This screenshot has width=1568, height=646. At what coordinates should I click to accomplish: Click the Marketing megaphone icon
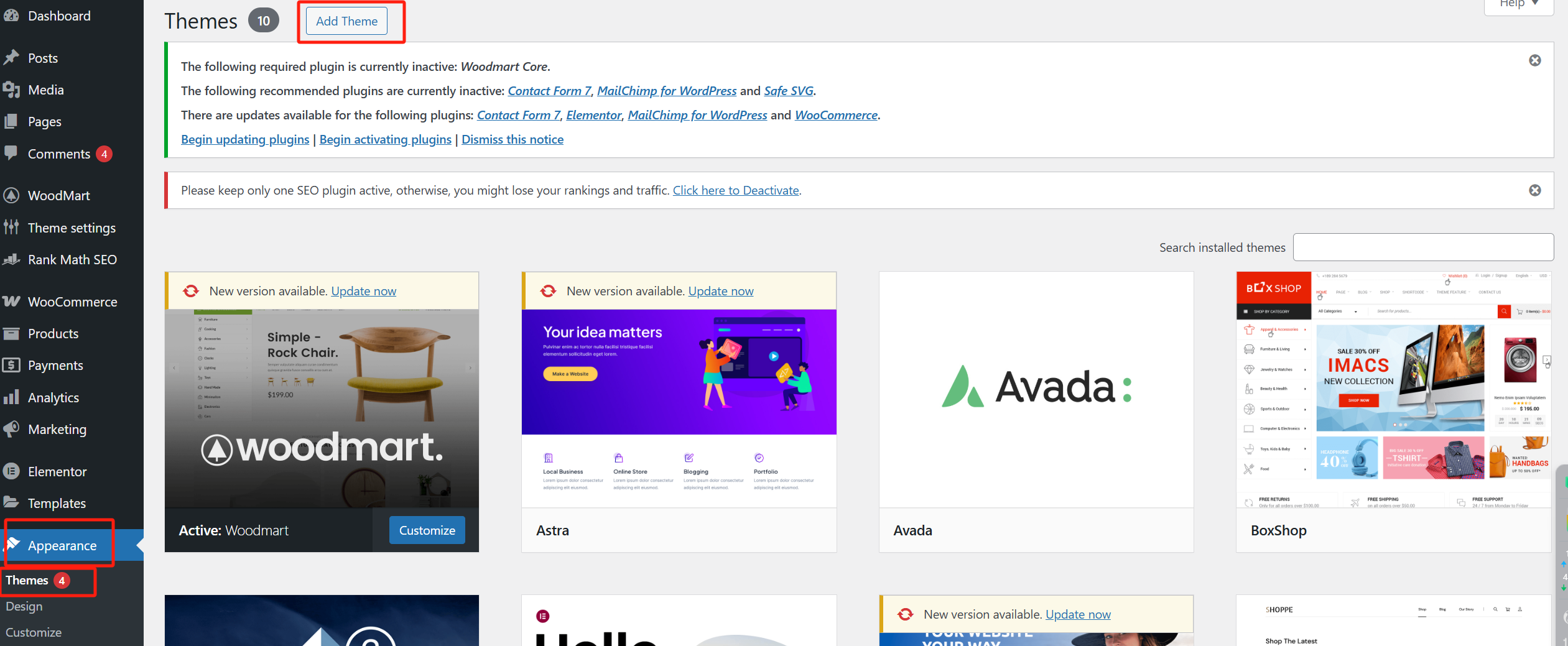point(11,430)
